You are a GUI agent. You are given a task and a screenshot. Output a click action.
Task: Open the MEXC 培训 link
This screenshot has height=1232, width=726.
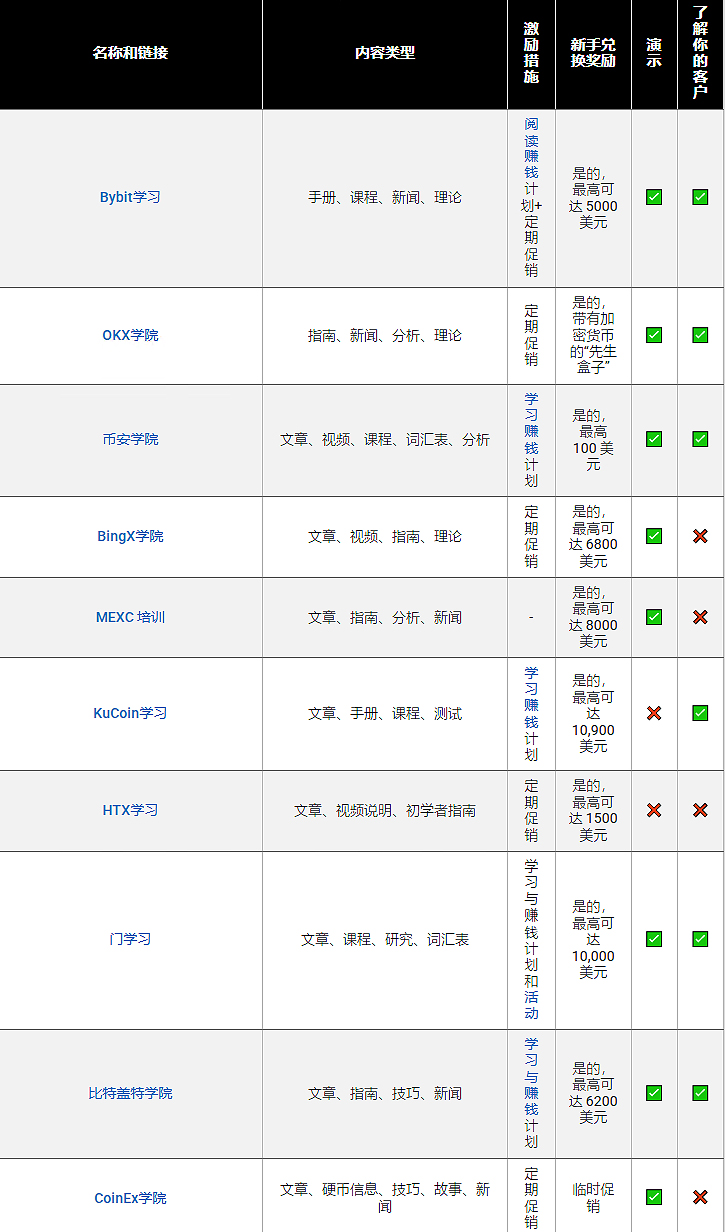tap(130, 617)
